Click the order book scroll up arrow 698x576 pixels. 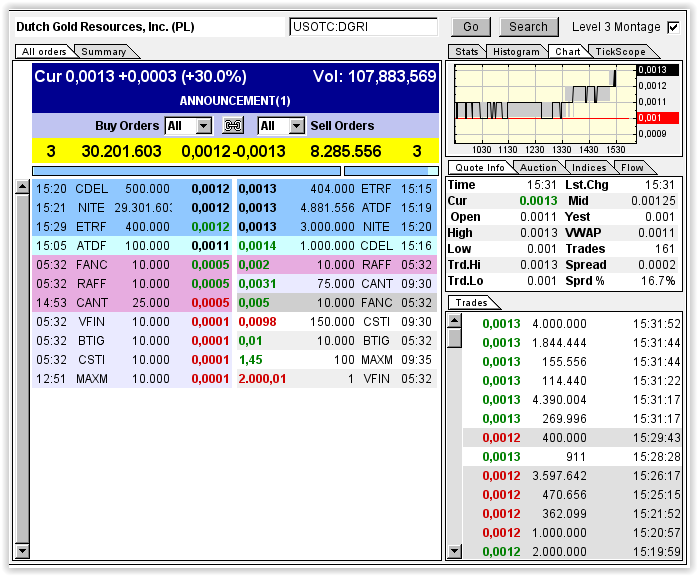pyautogui.click(x=22, y=187)
